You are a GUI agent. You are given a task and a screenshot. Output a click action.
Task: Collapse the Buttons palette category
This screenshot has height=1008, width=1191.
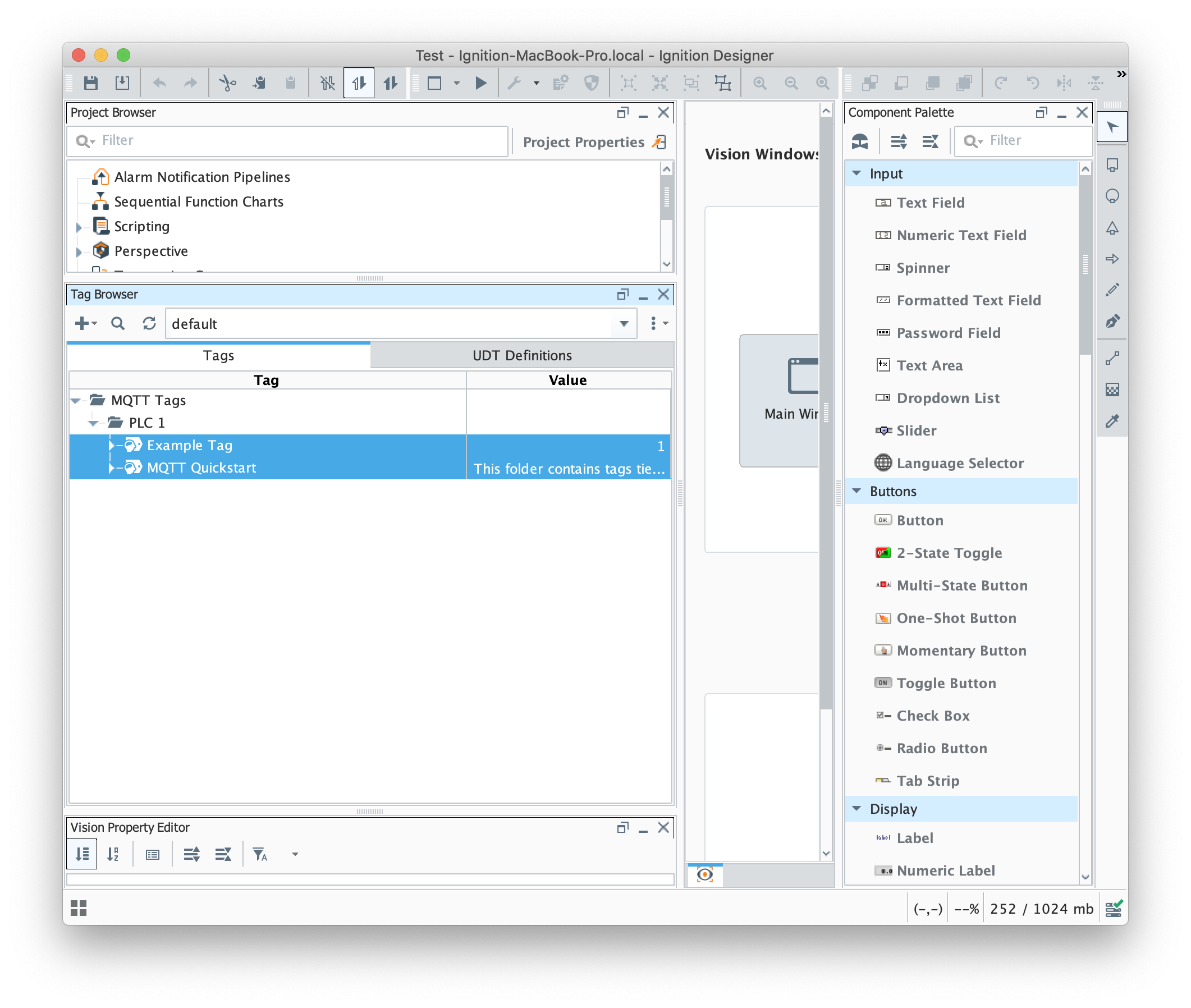click(x=856, y=491)
